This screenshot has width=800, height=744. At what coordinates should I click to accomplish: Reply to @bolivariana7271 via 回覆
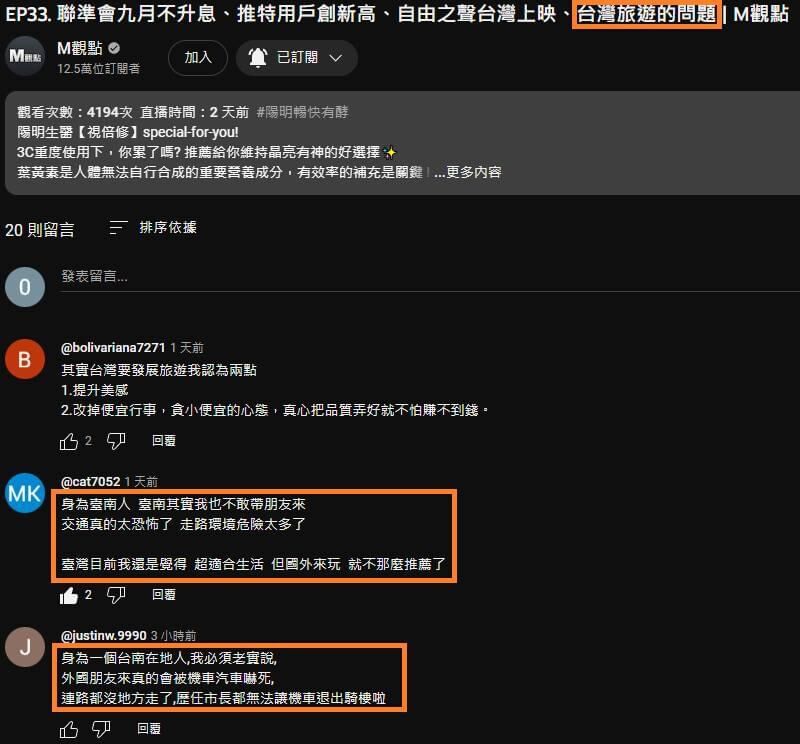[164, 441]
